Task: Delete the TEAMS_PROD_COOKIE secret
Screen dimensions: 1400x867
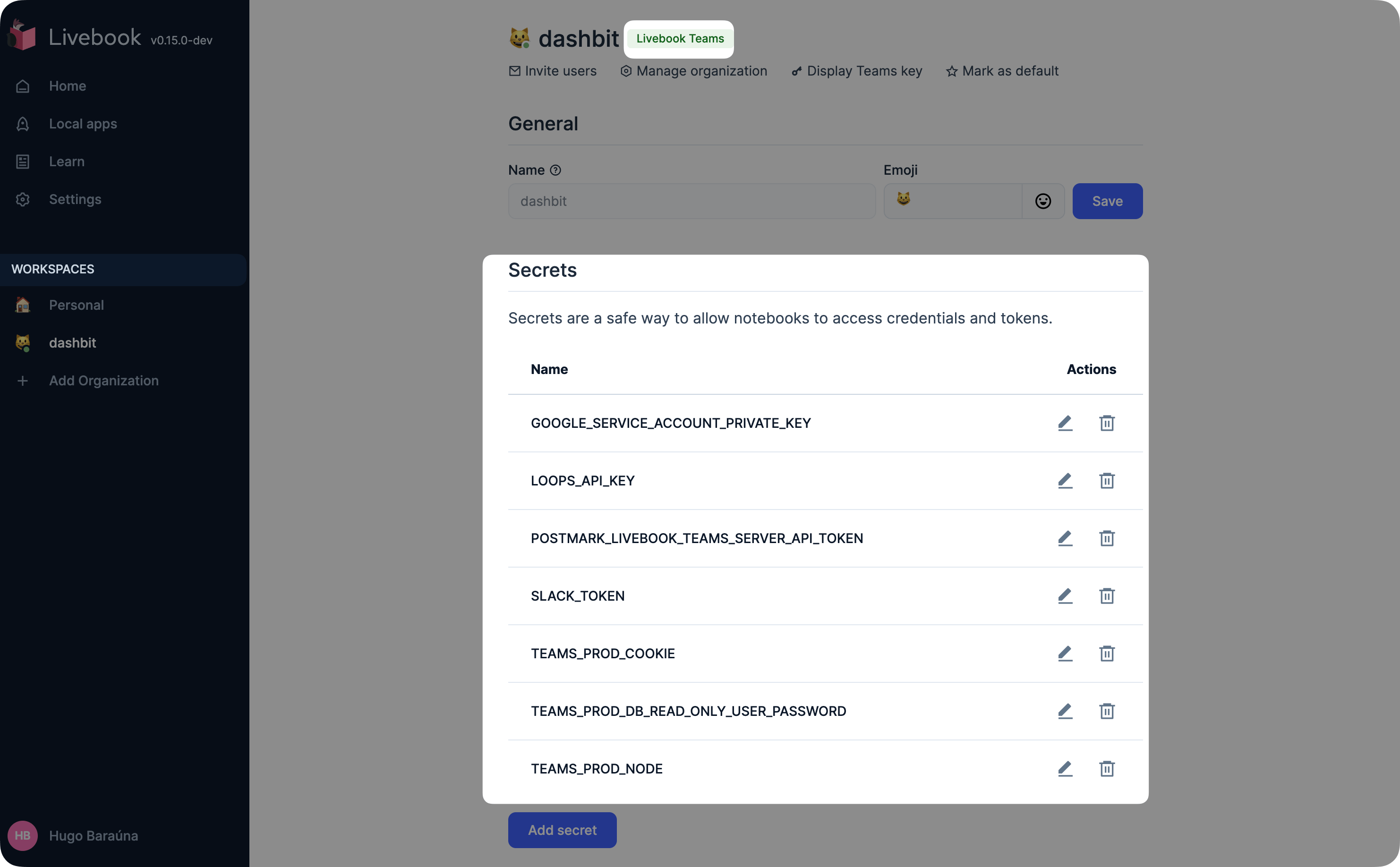Action: [x=1106, y=654]
